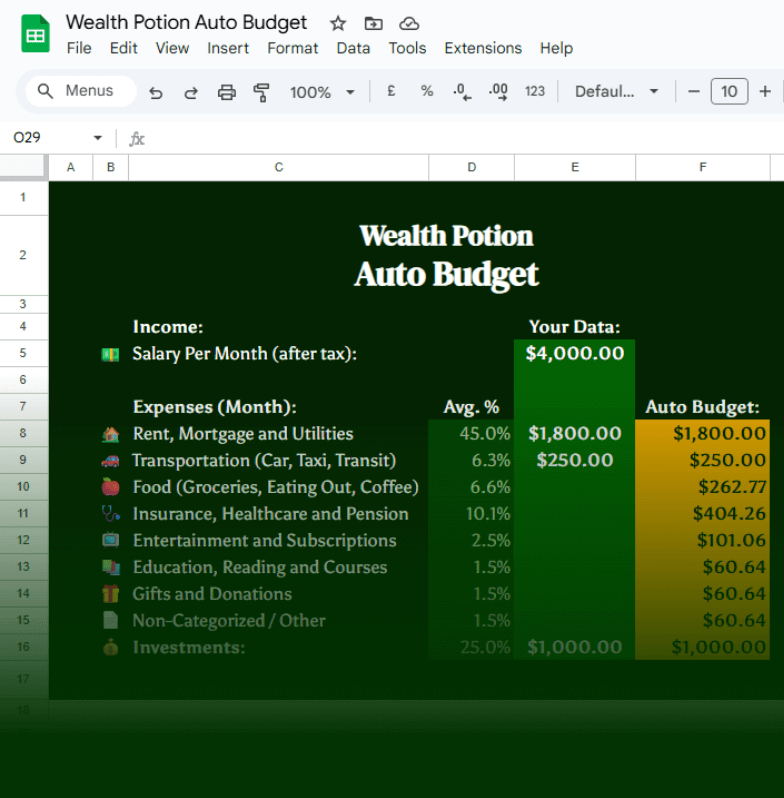This screenshot has width=784, height=798.
Task: Open Google Sheets home logo
Action: tap(36, 35)
